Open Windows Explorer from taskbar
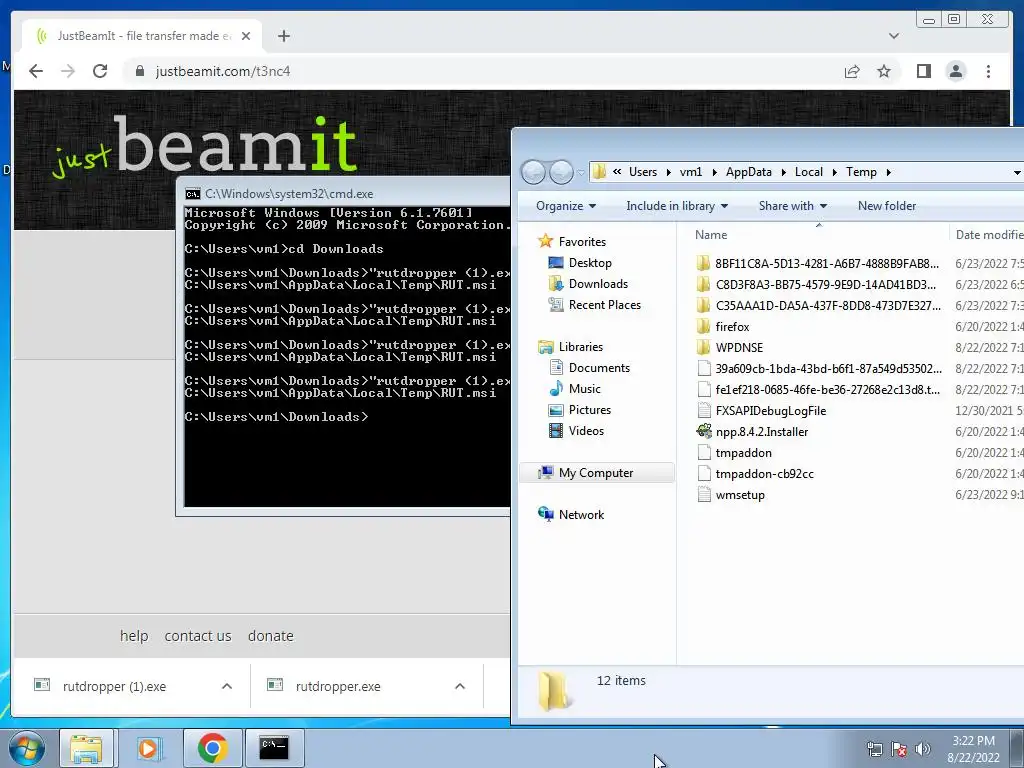This screenshot has height=768, width=1024. [87, 748]
